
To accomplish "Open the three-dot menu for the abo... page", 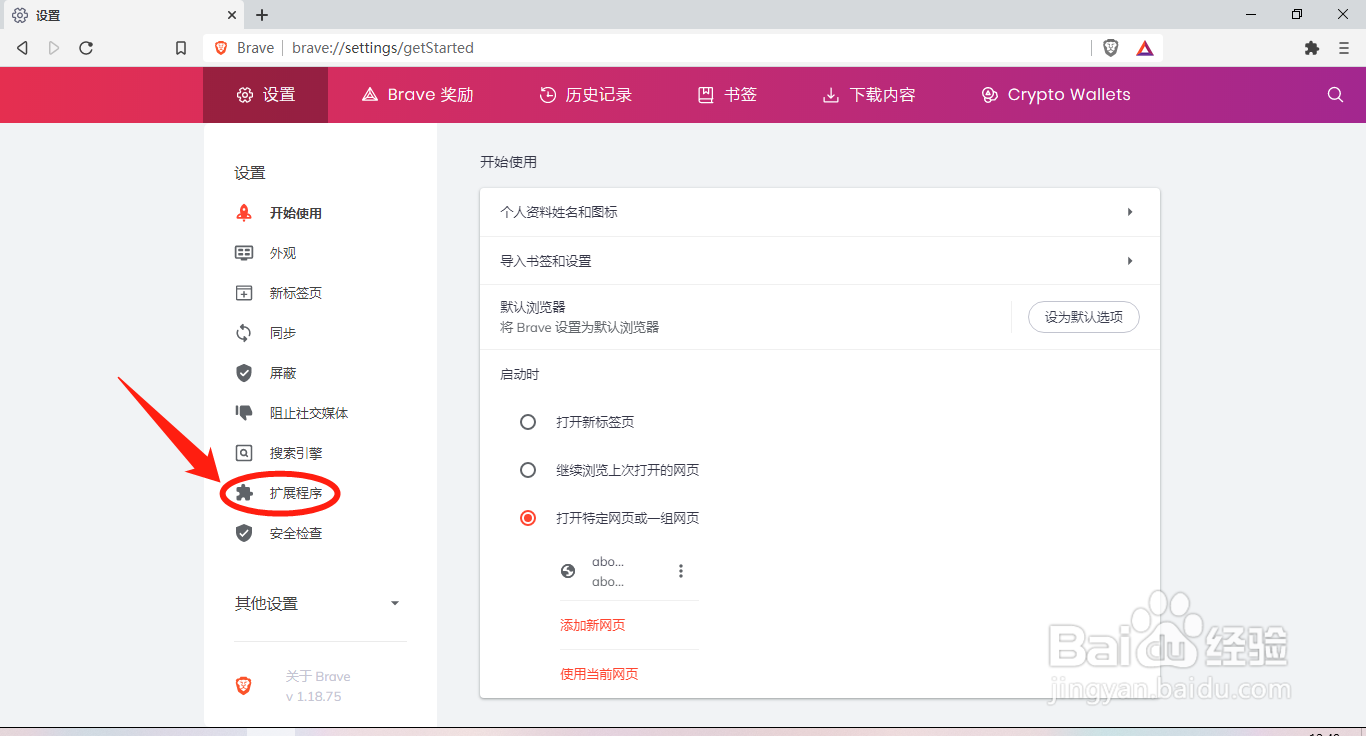I will pos(681,571).
